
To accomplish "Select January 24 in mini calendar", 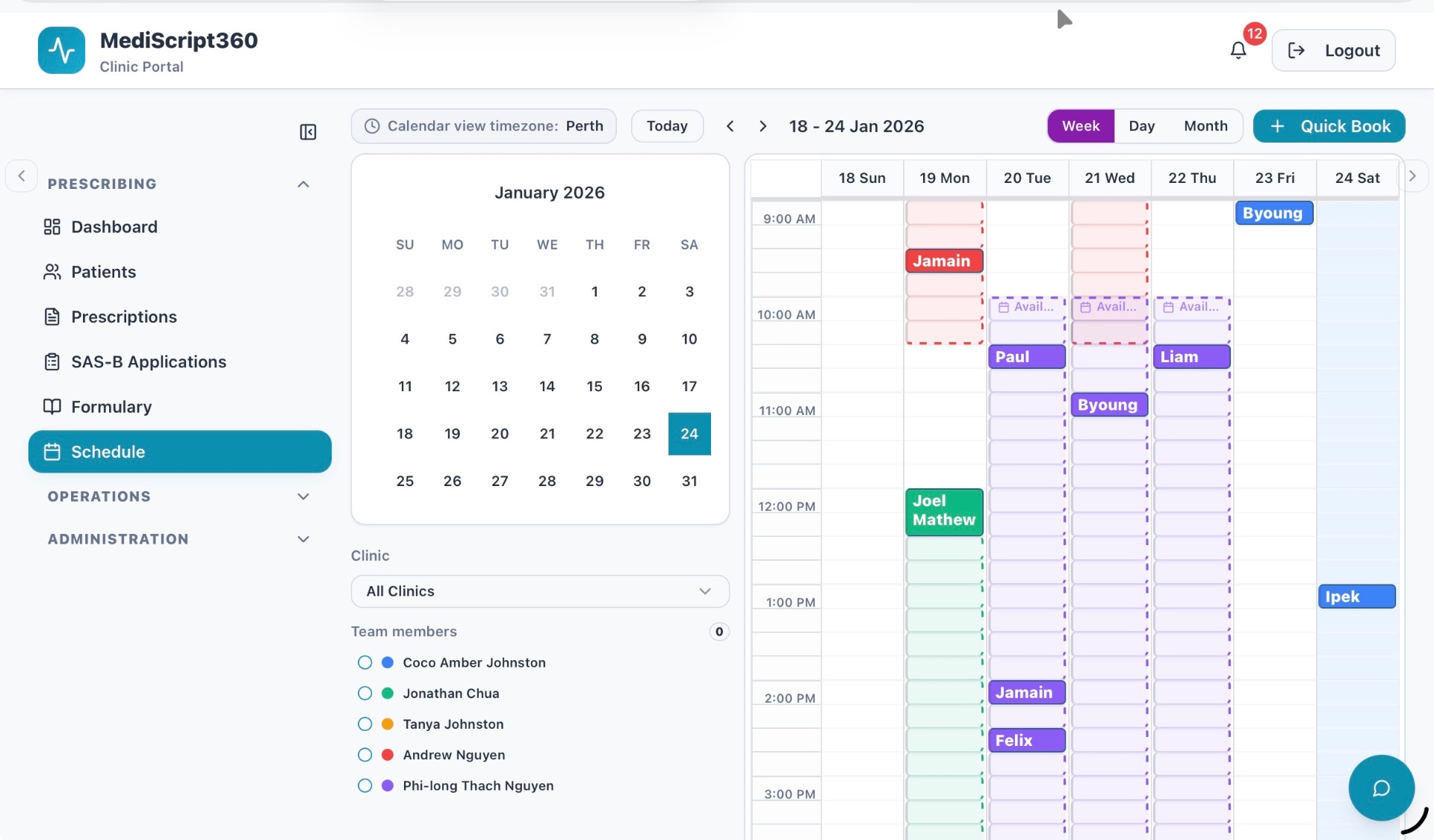I will 689,434.
